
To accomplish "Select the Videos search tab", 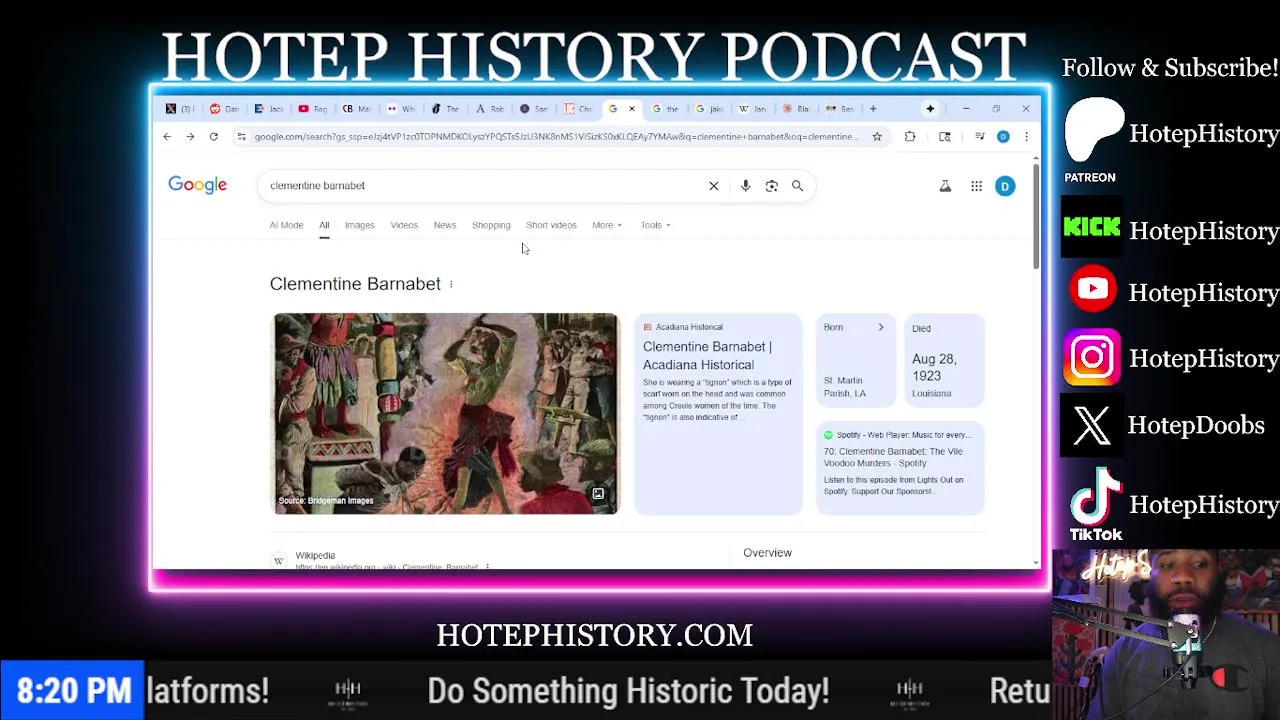I will pos(404,225).
